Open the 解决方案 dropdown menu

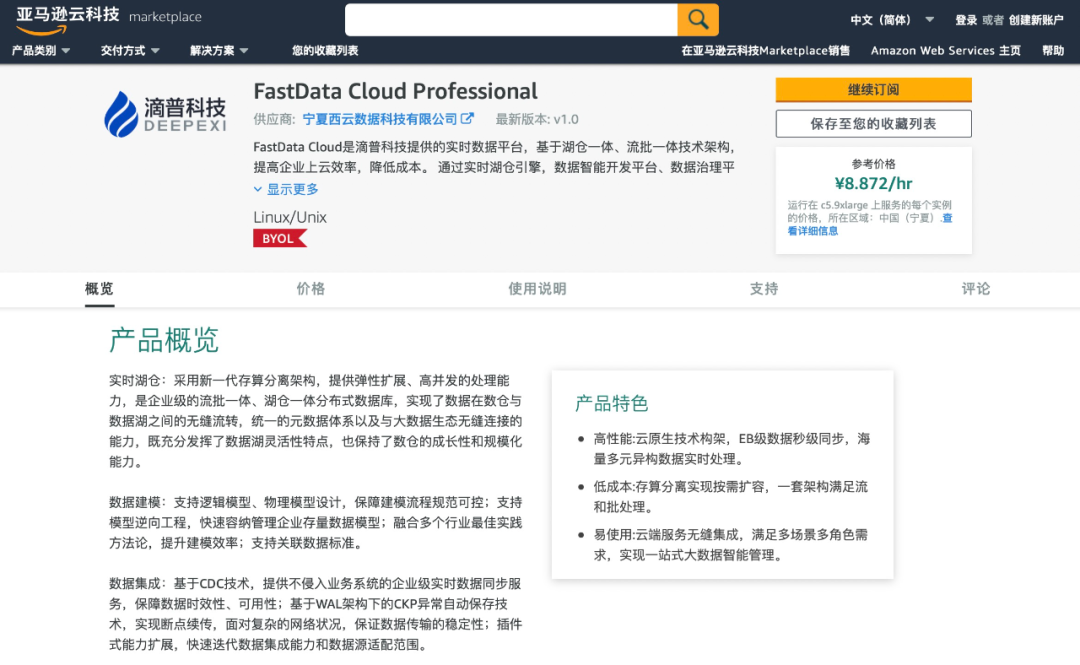219,50
